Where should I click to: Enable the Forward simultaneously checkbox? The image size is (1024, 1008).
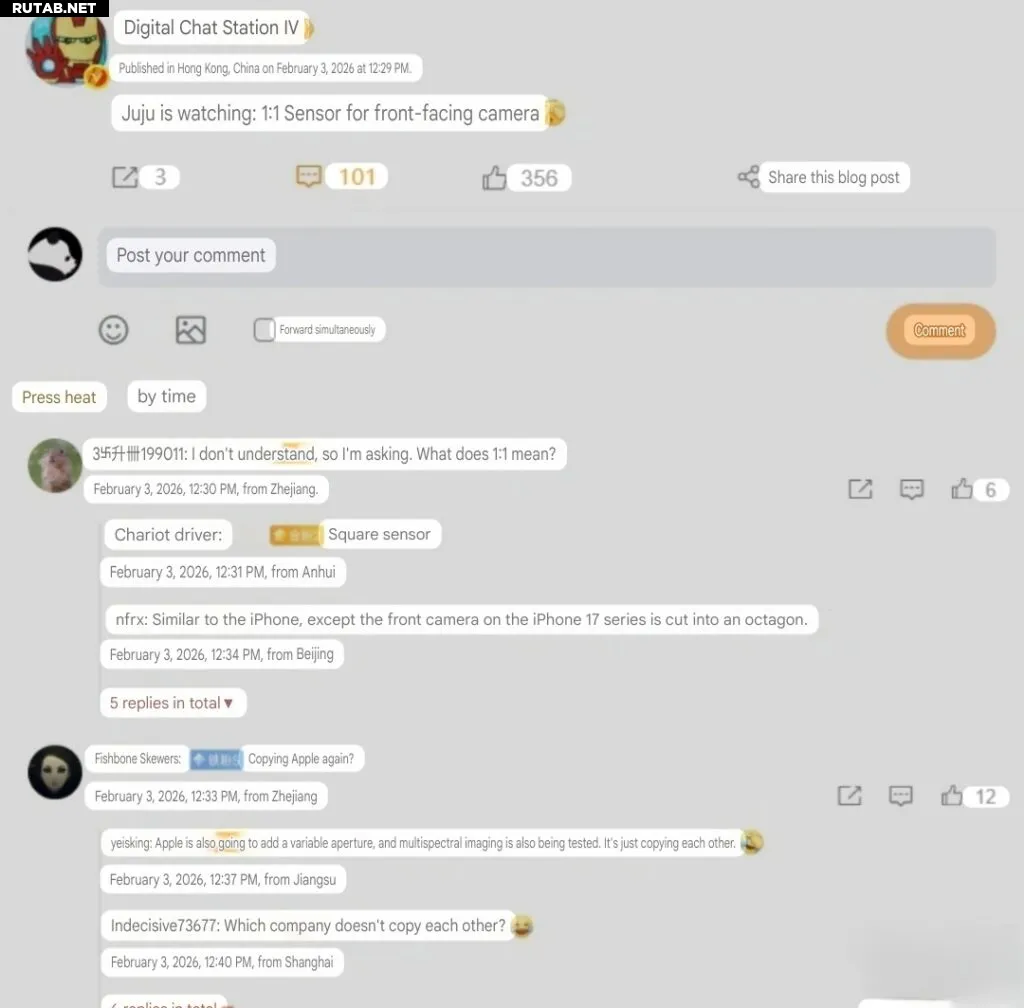(264, 330)
